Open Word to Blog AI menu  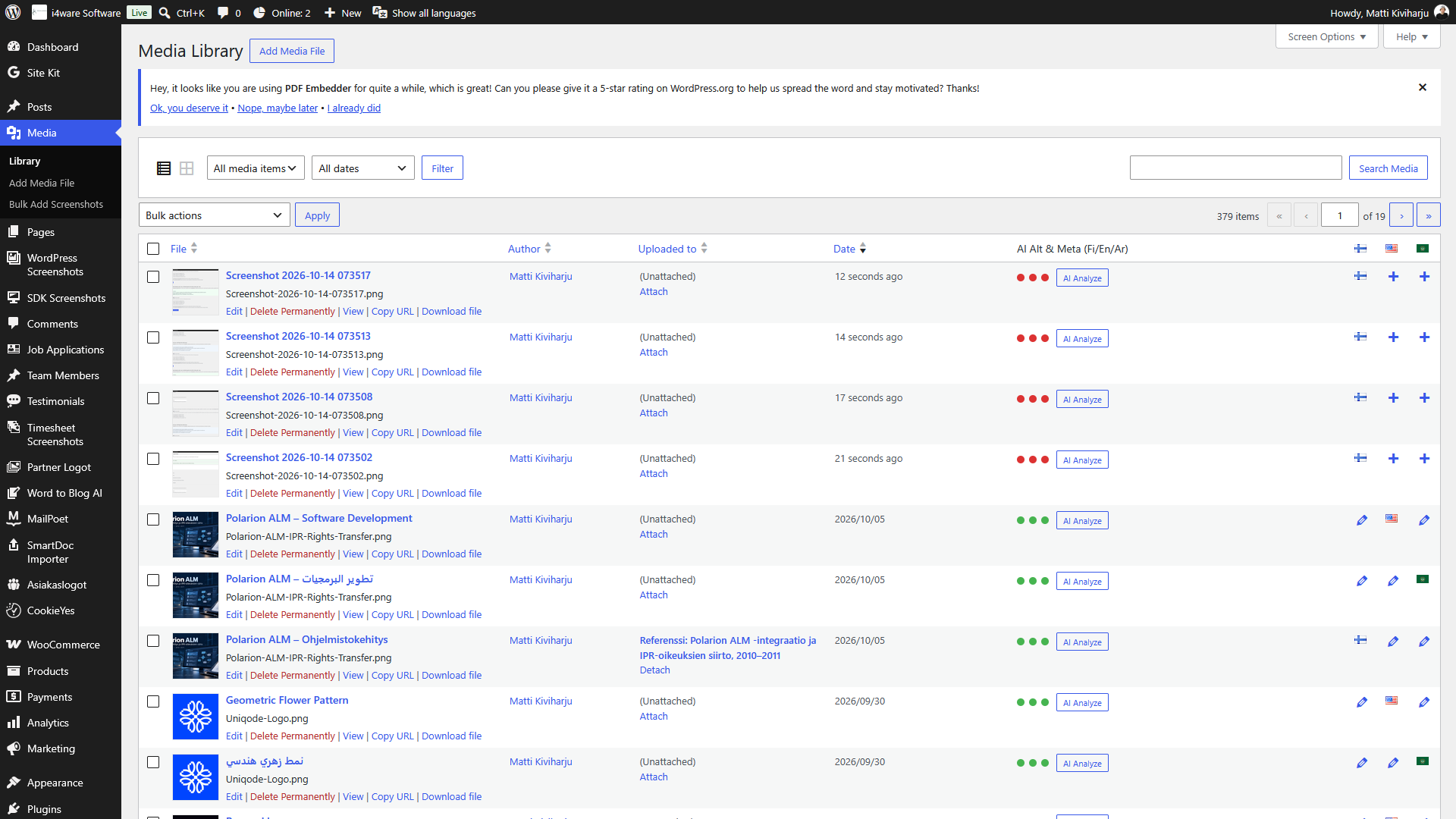coord(61,493)
